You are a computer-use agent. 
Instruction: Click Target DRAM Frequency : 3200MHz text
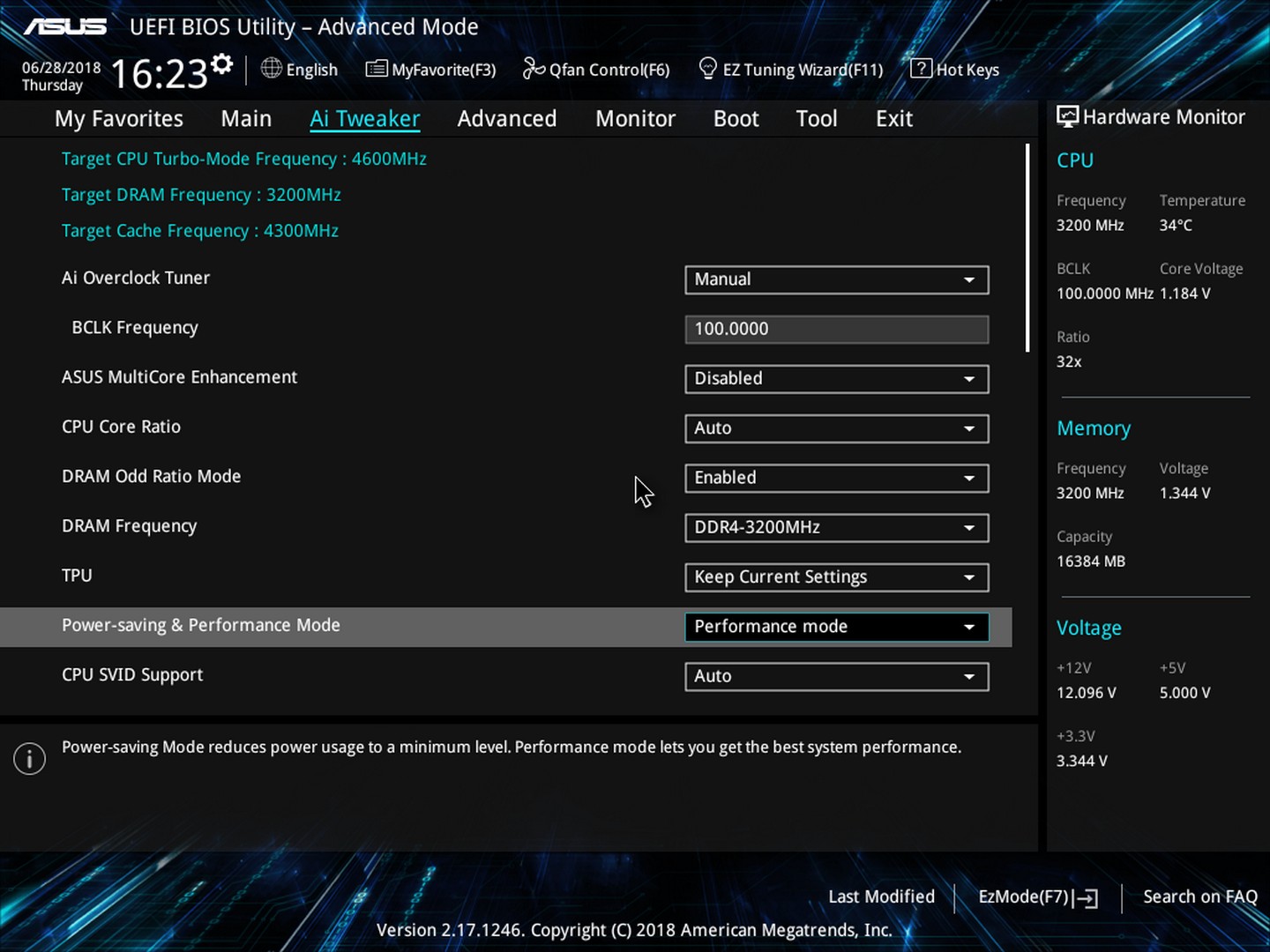[x=201, y=196]
